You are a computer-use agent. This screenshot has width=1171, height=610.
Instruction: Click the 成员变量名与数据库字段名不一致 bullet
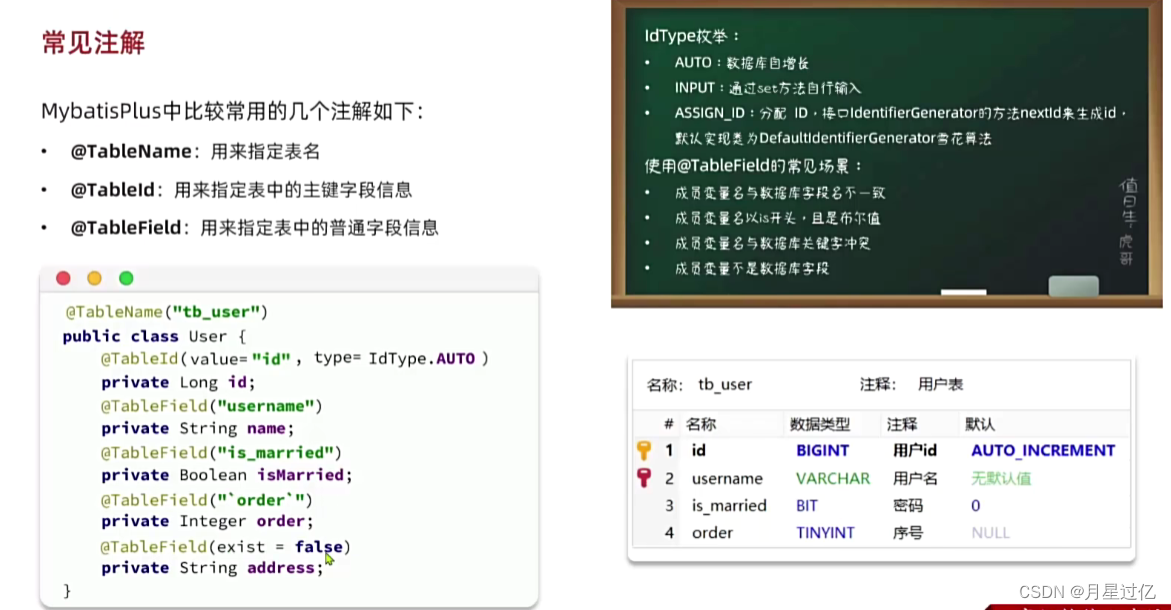point(780,193)
